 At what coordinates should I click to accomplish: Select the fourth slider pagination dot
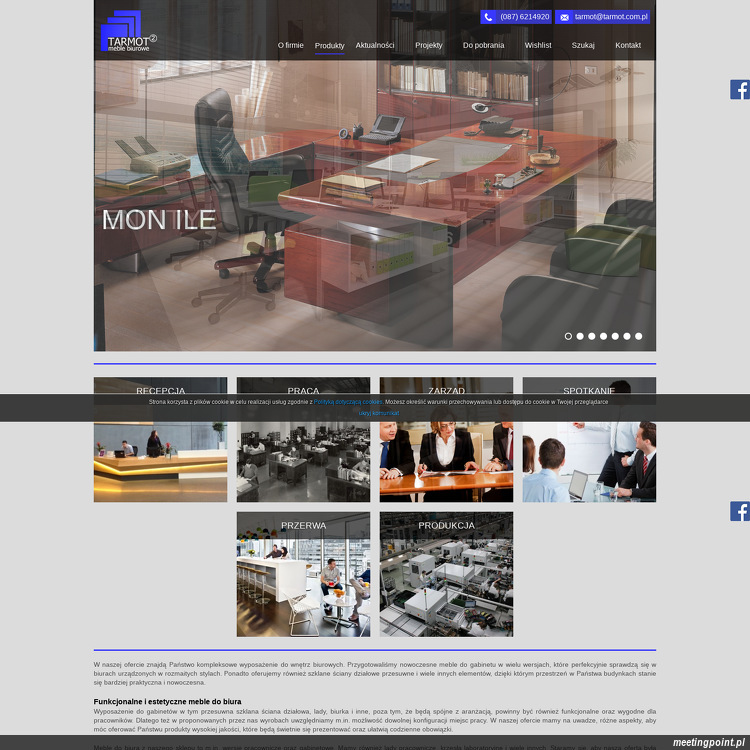point(604,336)
